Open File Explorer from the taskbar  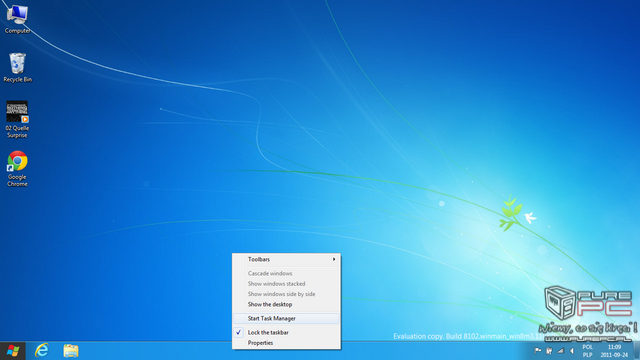pyautogui.click(x=71, y=351)
